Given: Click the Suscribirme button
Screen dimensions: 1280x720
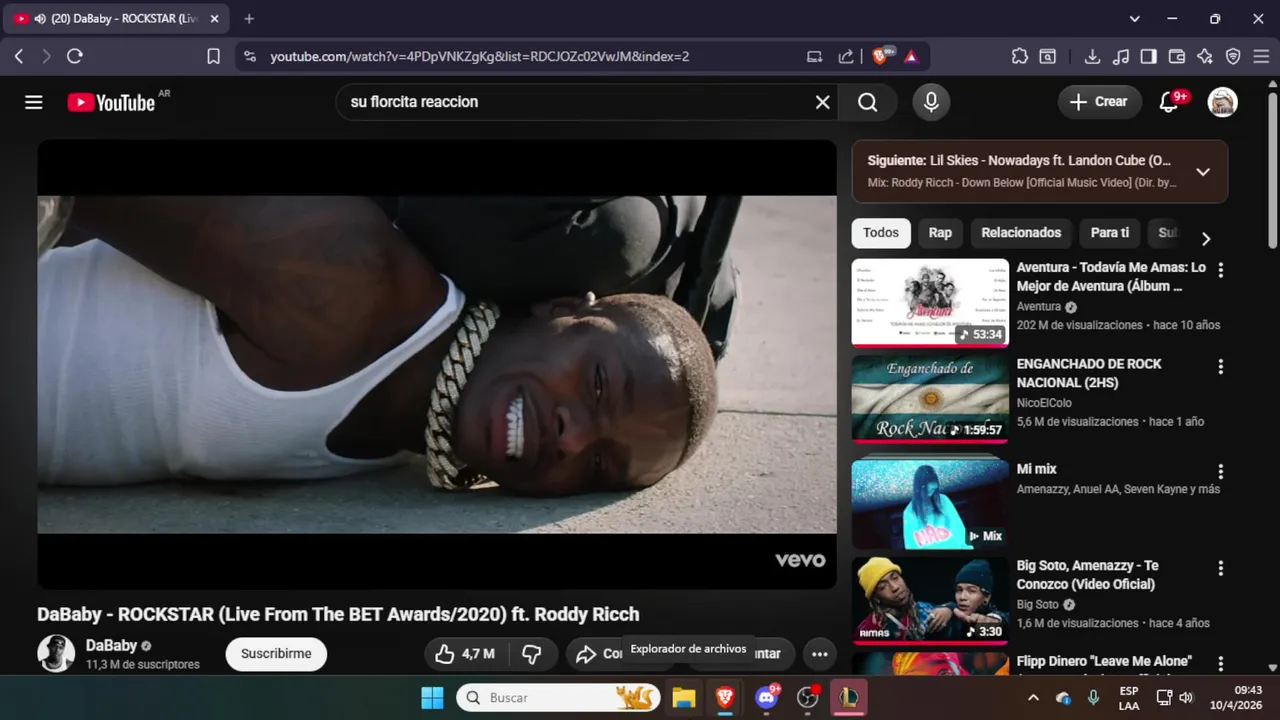Looking at the screenshot, I should (276, 654).
